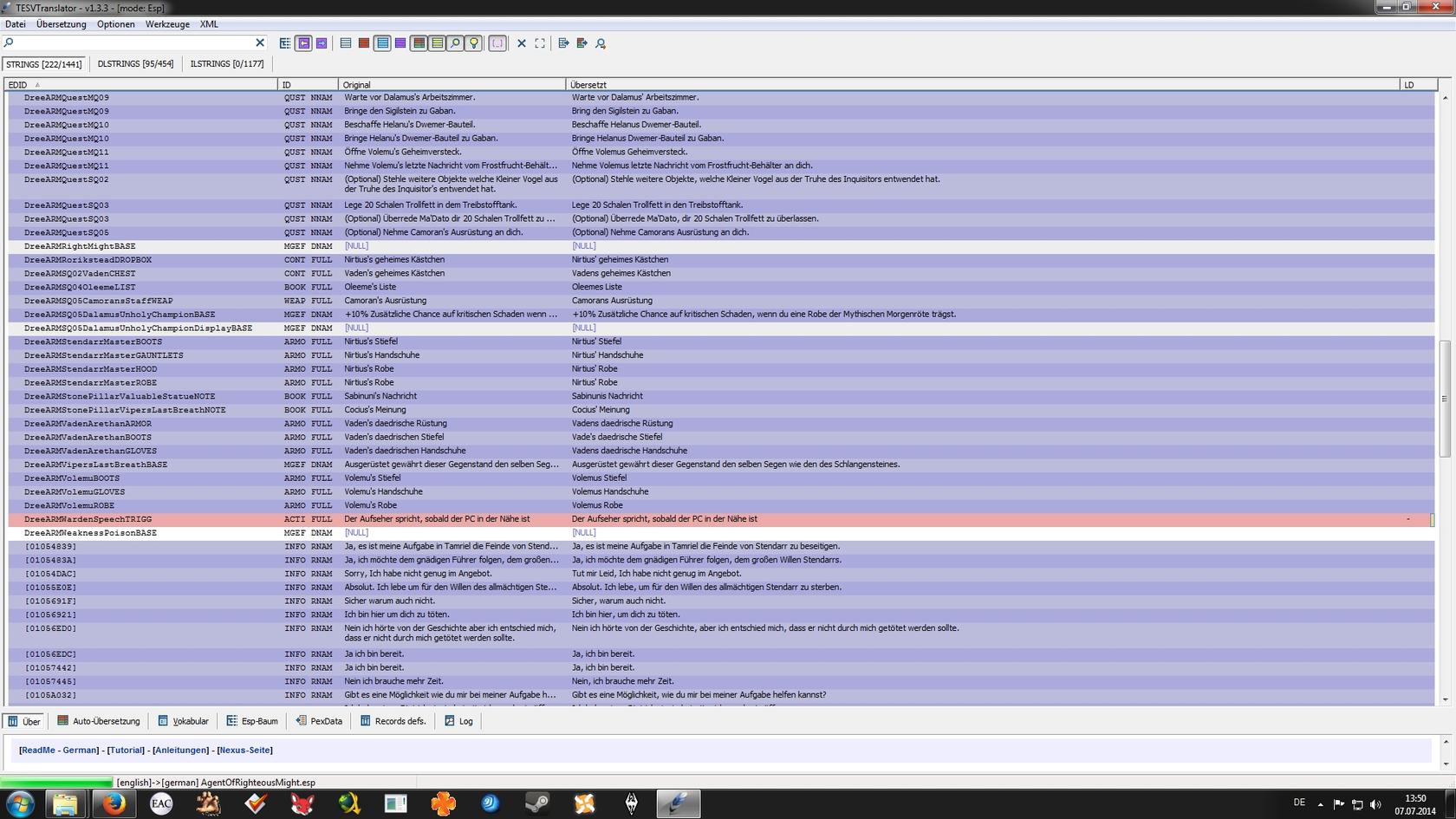Open Steam from the Windows taskbar
This screenshot has width=1456, height=819.
537,803
